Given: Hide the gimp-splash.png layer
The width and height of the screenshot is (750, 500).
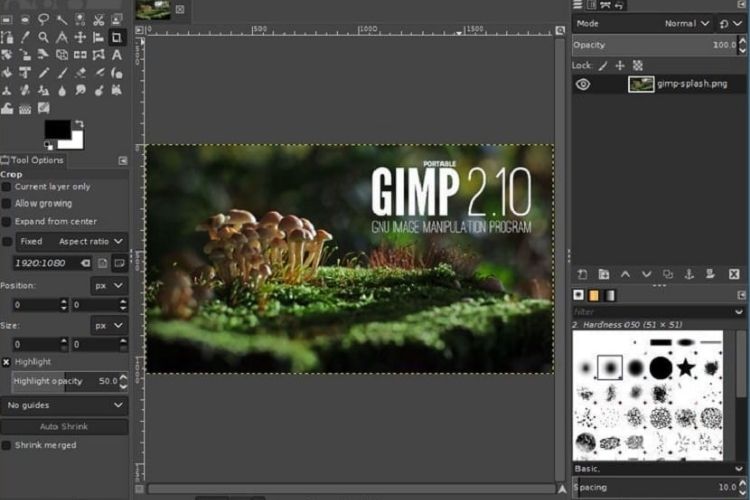Looking at the screenshot, I should coord(583,85).
